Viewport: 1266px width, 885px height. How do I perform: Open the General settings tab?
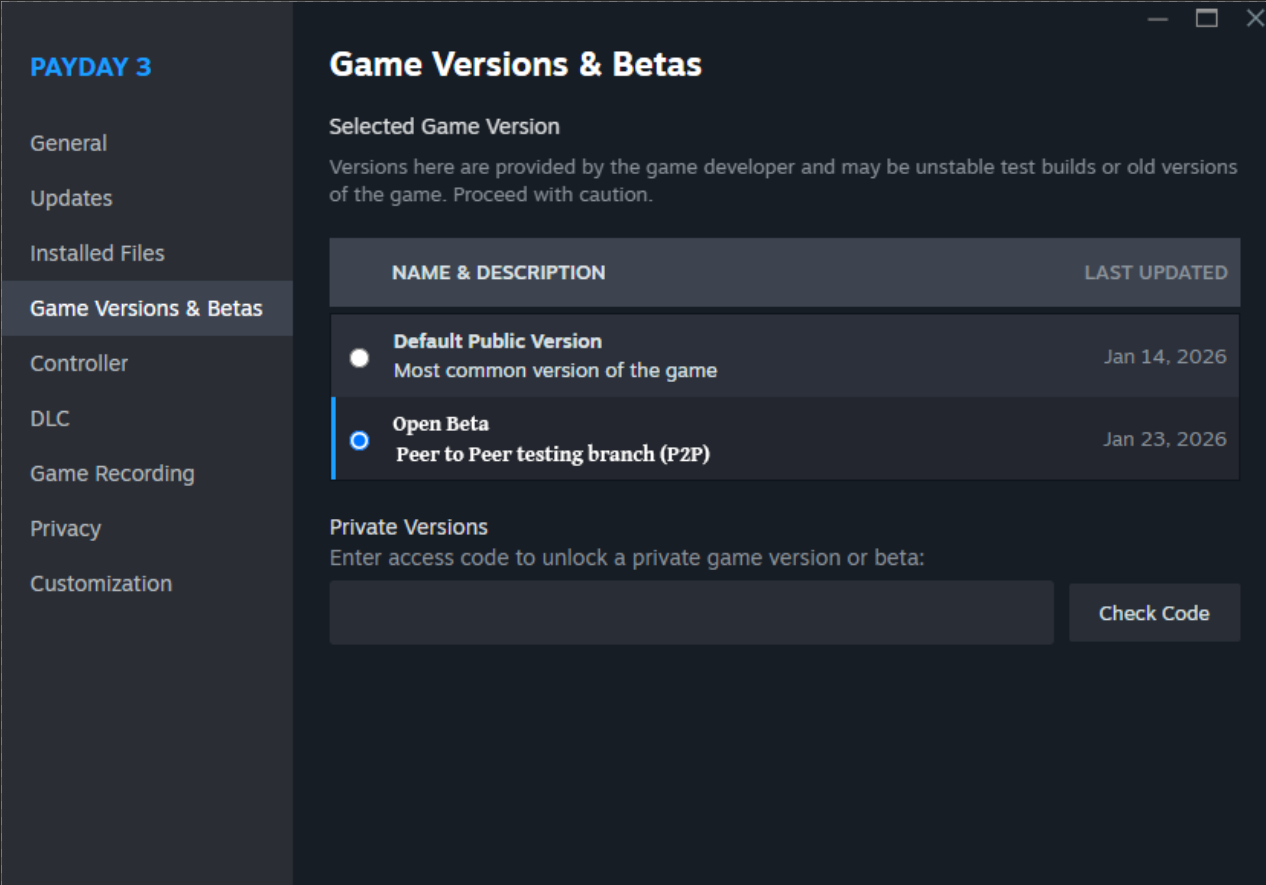[x=69, y=143]
